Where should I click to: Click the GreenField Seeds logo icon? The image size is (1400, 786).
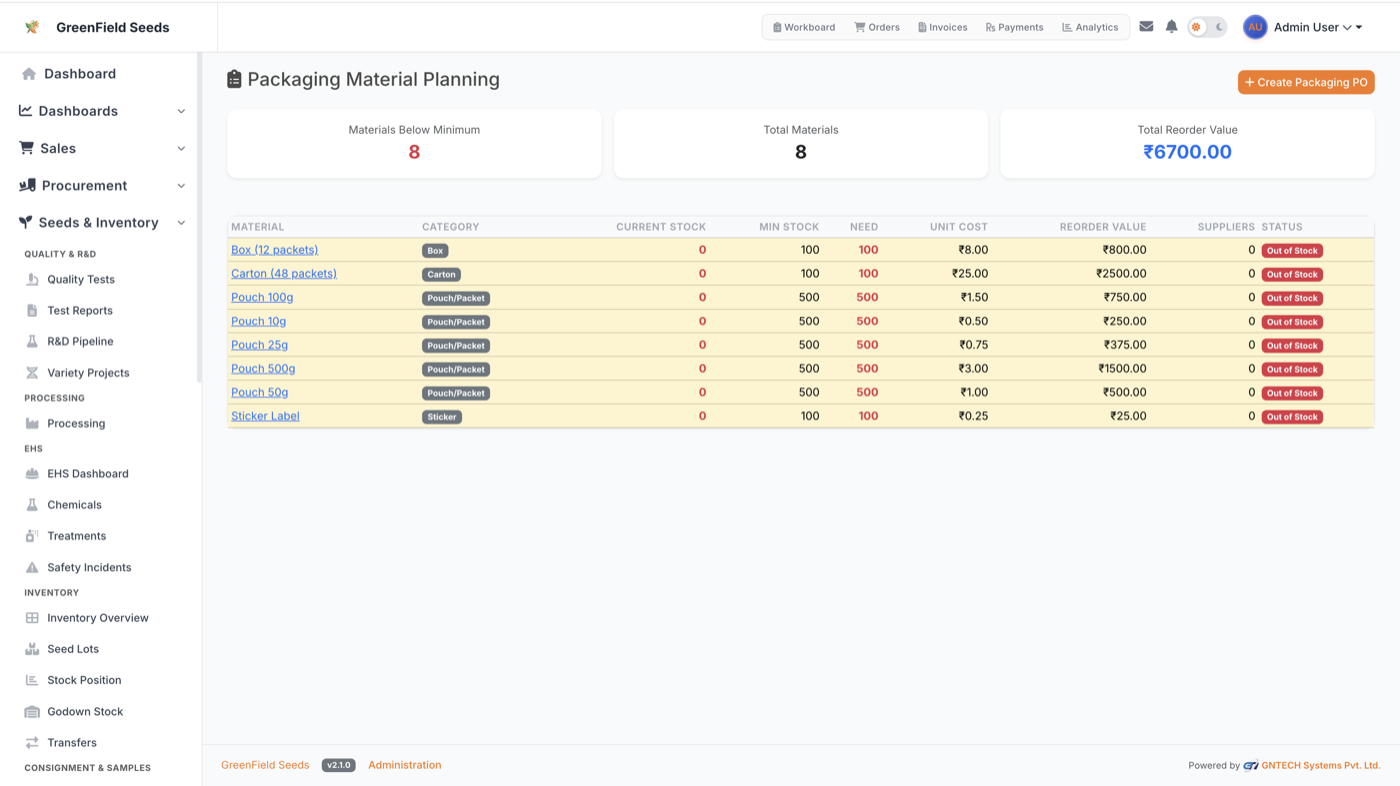tap(32, 27)
